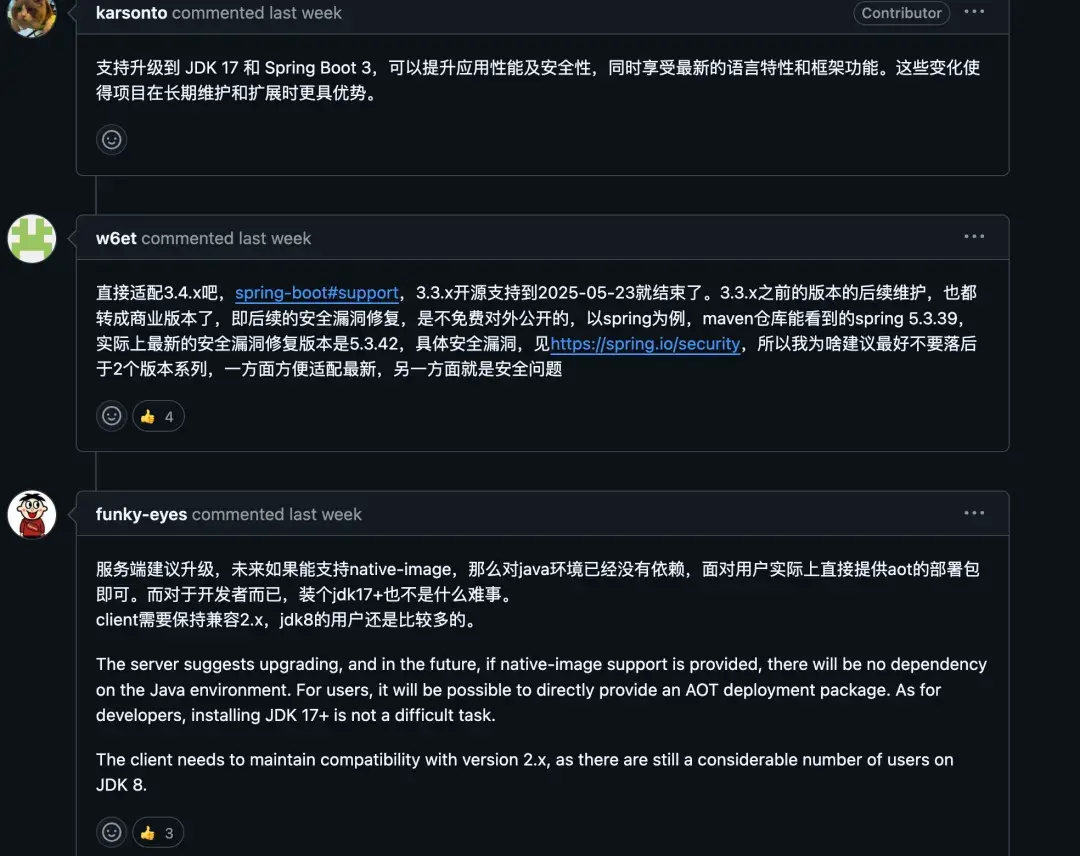
Task: Open funky-eyes' user profile link
Action: tap(138, 514)
